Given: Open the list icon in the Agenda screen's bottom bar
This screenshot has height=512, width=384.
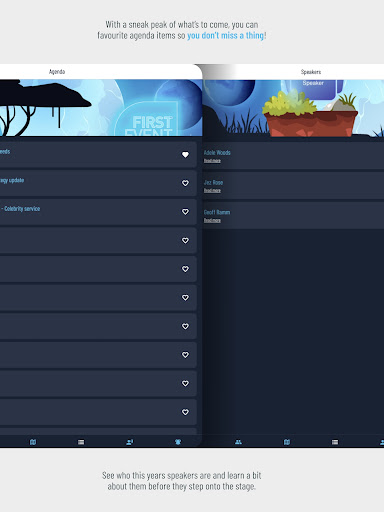Looking at the screenshot, I should click(x=81, y=442).
